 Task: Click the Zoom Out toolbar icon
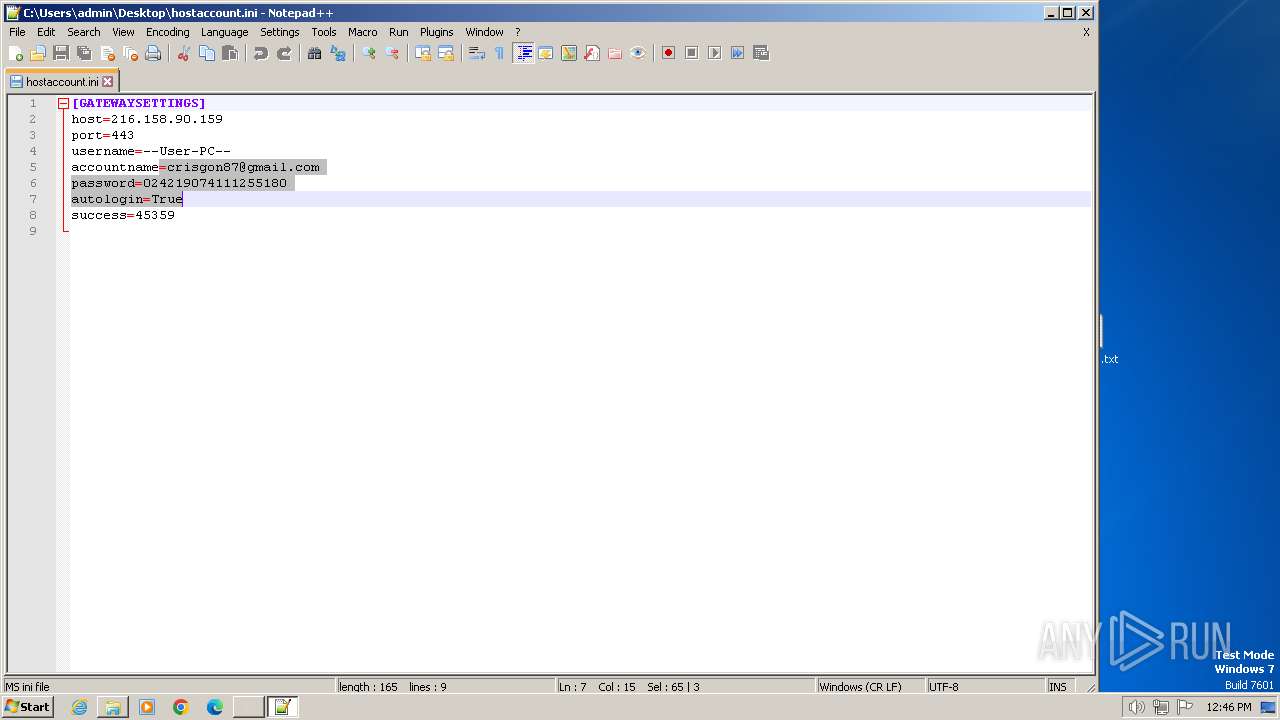pos(392,53)
